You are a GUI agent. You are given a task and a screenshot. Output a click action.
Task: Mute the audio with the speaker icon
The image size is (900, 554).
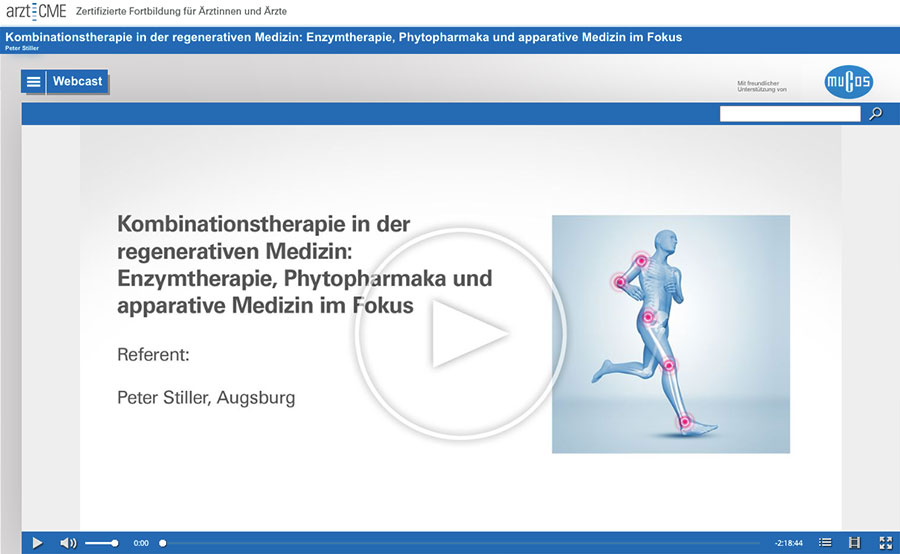coord(68,543)
